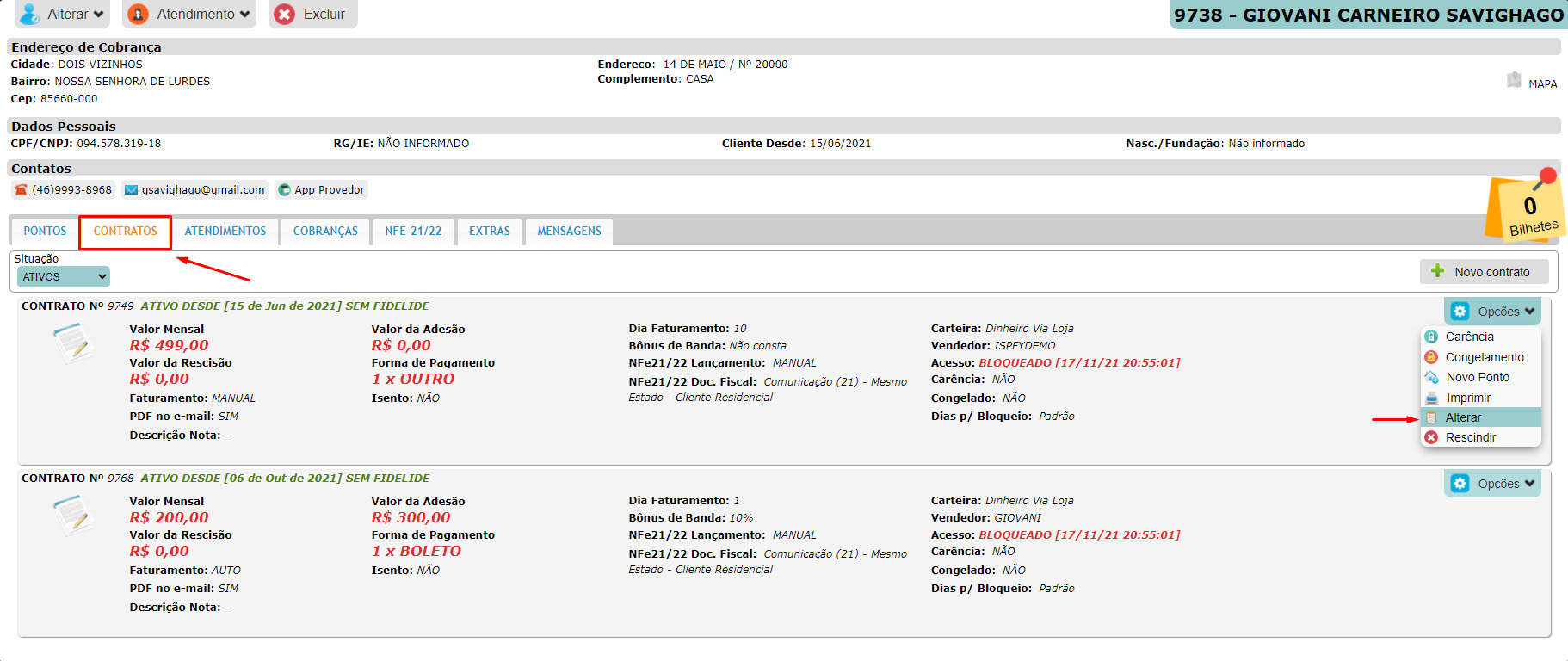The width and height of the screenshot is (1568, 661).
Task: Click the R$ 499,00 monthly value
Action: [169, 345]
